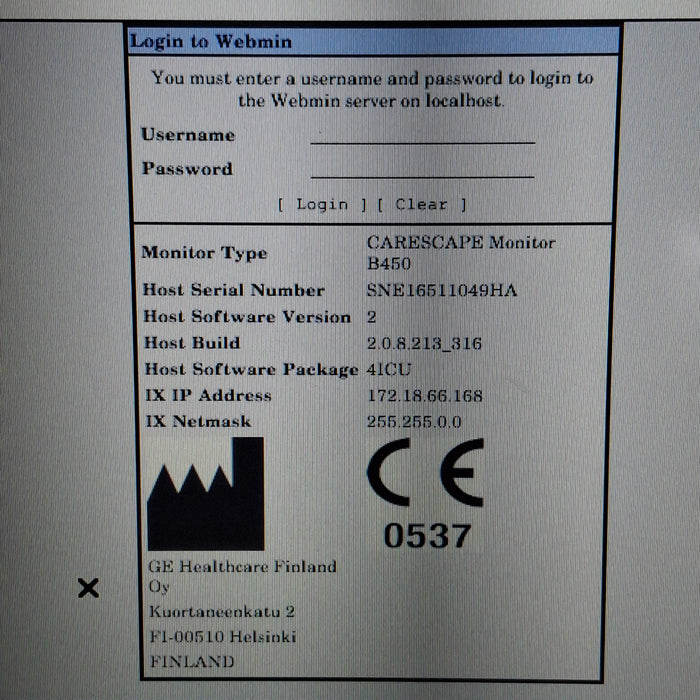Click the manufacturer factory symbol

click(x=206, y=493)
